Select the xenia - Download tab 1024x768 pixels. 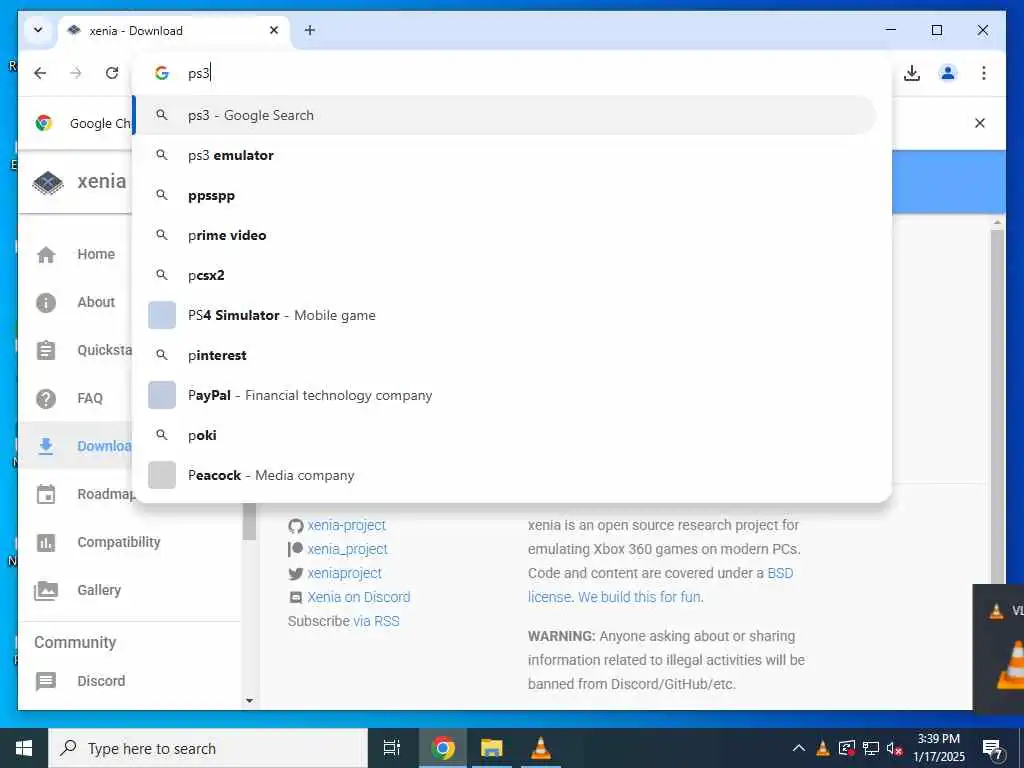tap(174, 31)
